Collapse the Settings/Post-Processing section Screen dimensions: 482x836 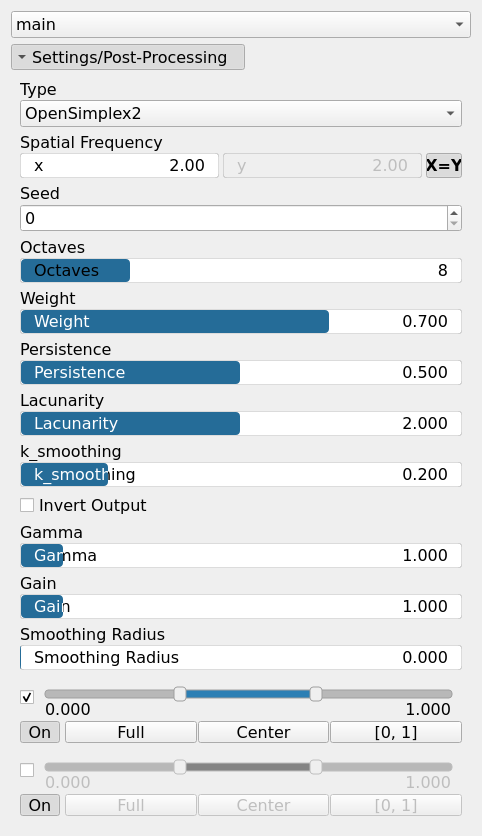(x=128, y=57)
